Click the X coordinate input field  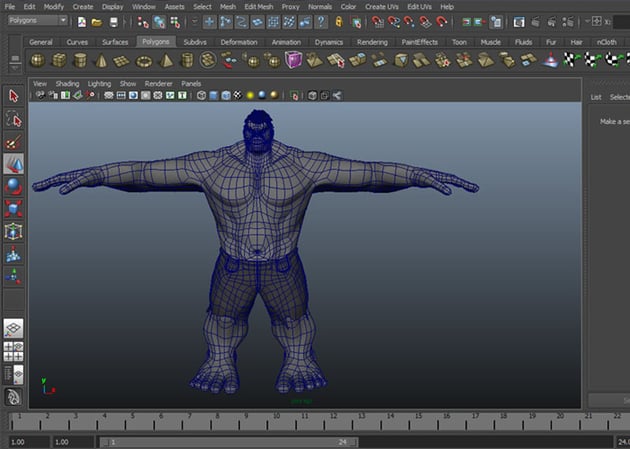tap(622, 22)
